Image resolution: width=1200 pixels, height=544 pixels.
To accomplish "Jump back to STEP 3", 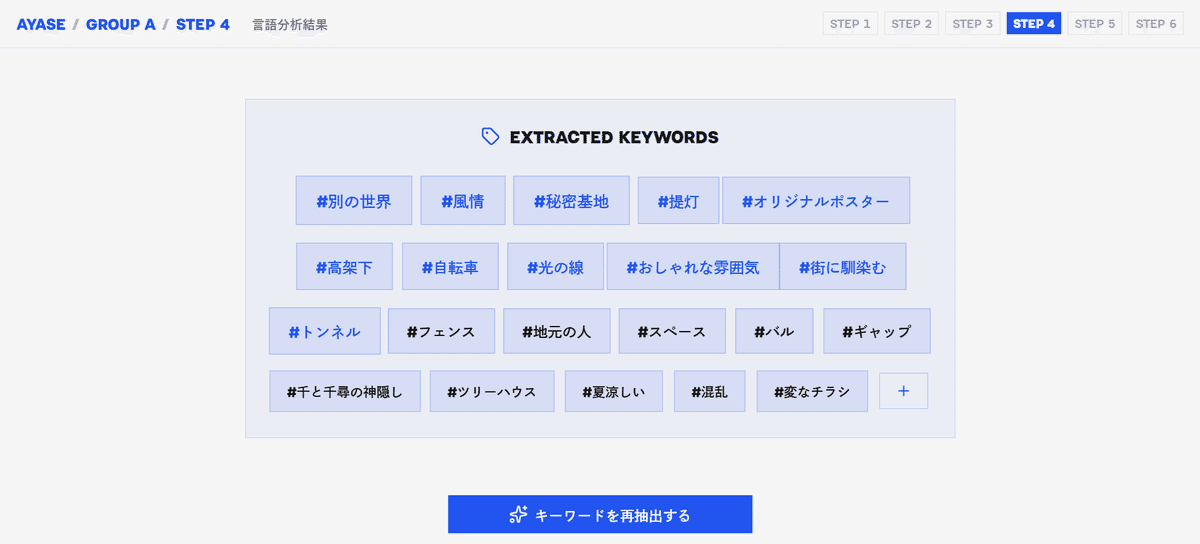I will coord(973,24).
